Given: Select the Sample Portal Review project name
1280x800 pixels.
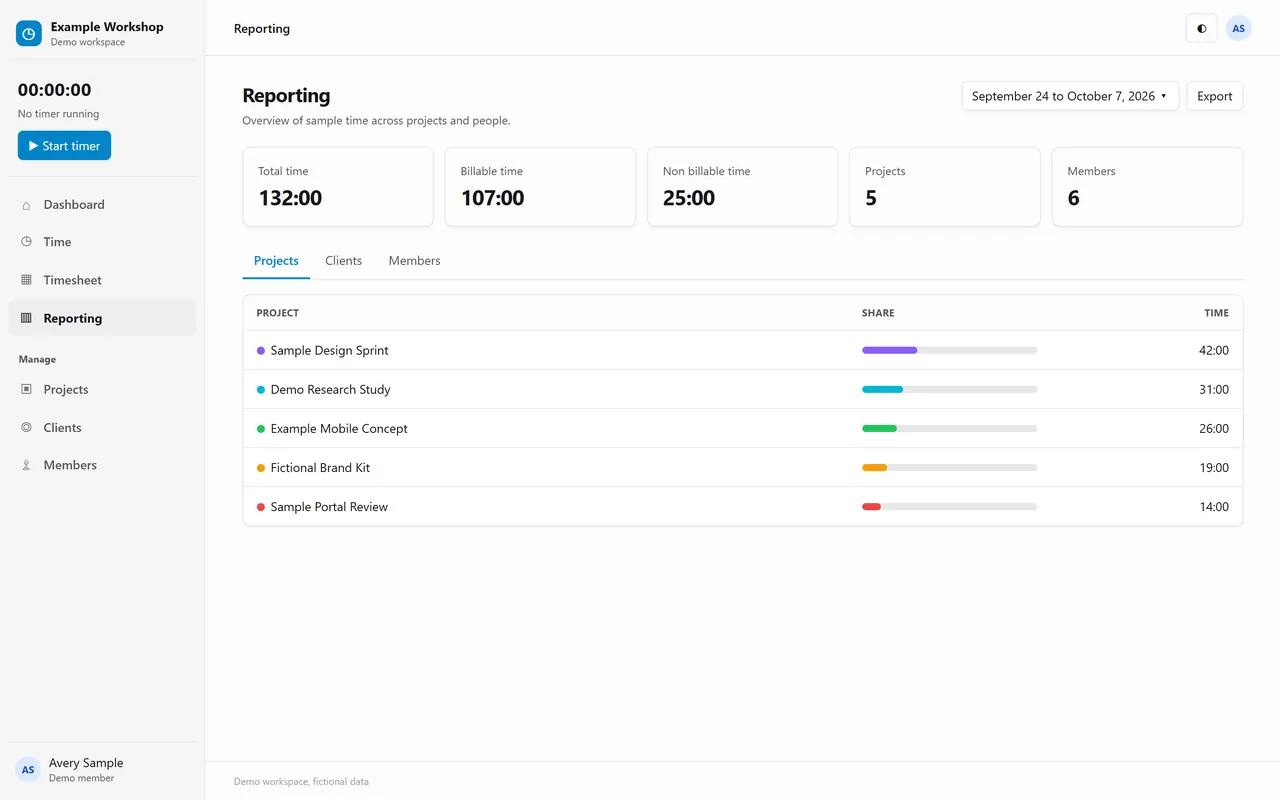Looking at the screenshot, I should tap(329, 506).
